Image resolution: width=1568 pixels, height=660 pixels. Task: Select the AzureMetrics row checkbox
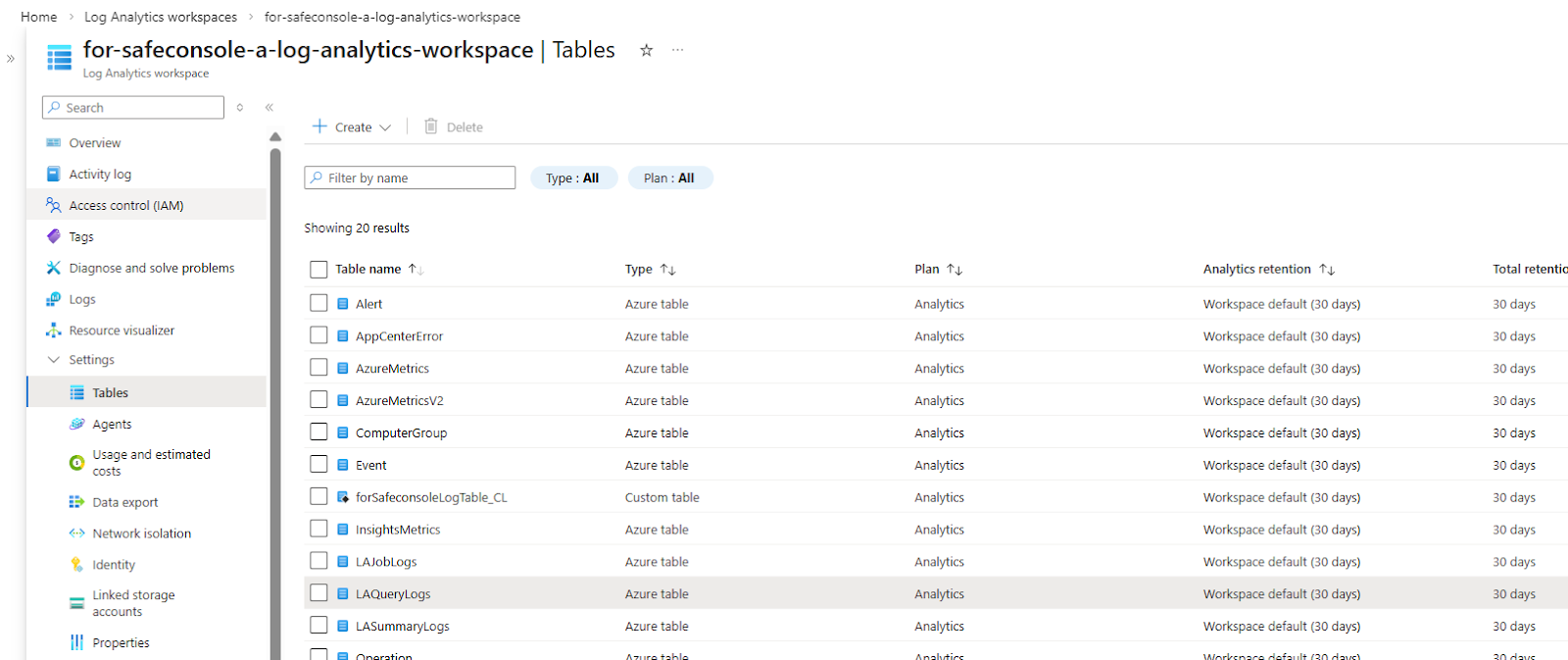[318, 368]
